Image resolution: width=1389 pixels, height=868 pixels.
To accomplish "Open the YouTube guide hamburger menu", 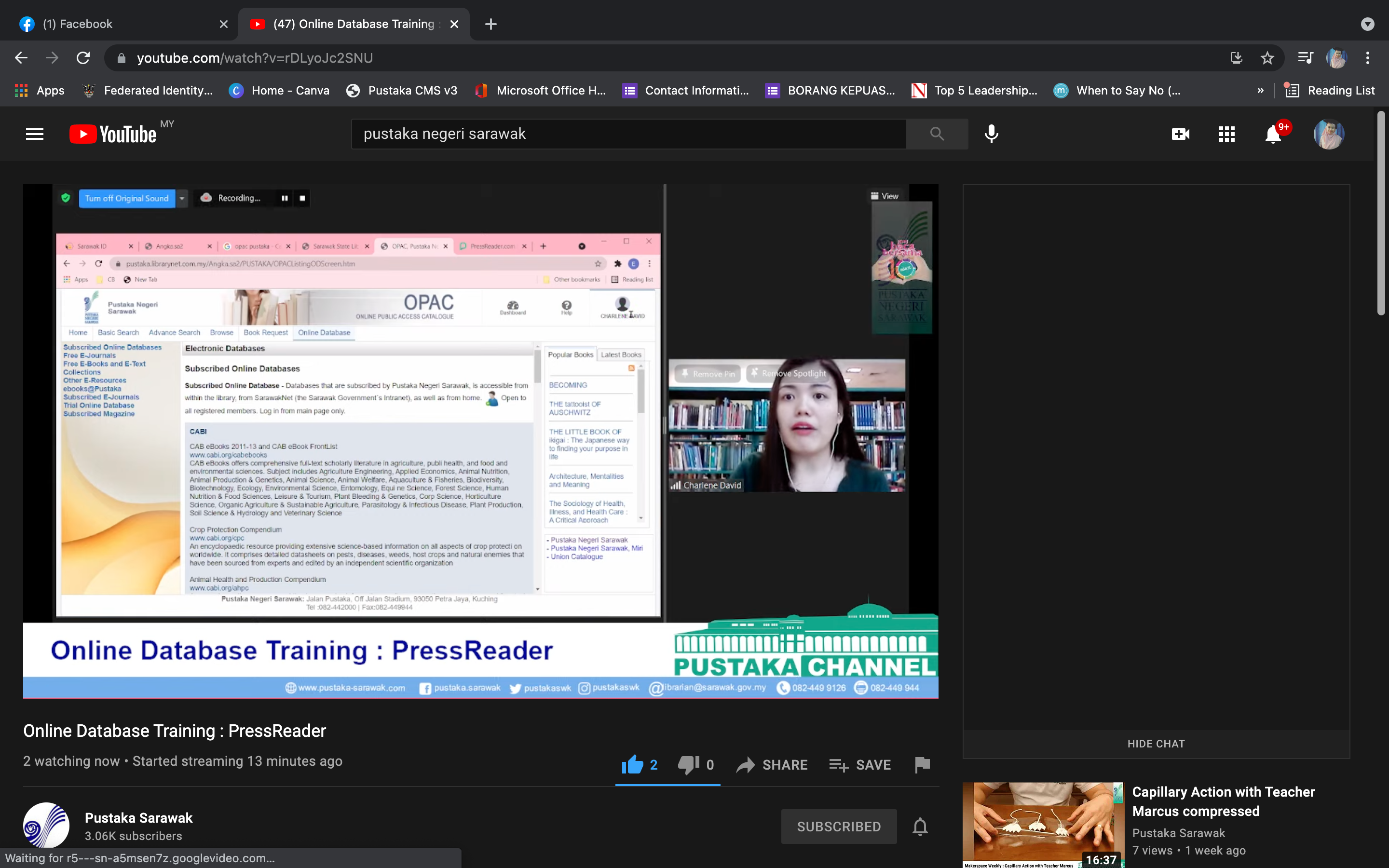I will [x=34, y=135].
